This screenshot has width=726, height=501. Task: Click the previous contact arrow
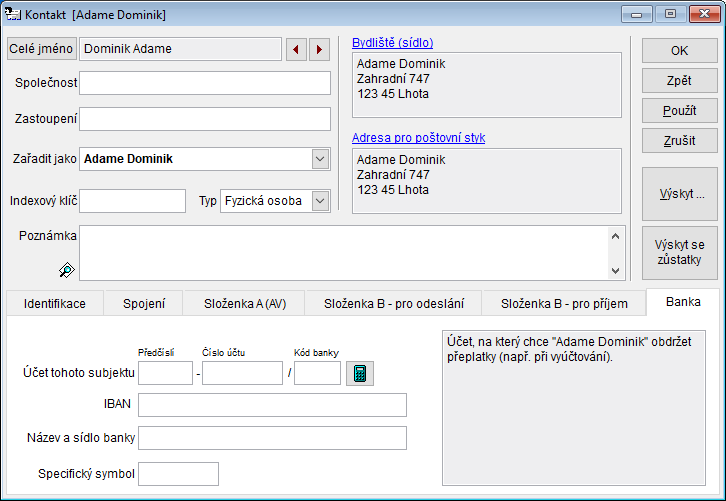[x=297, y=49]
